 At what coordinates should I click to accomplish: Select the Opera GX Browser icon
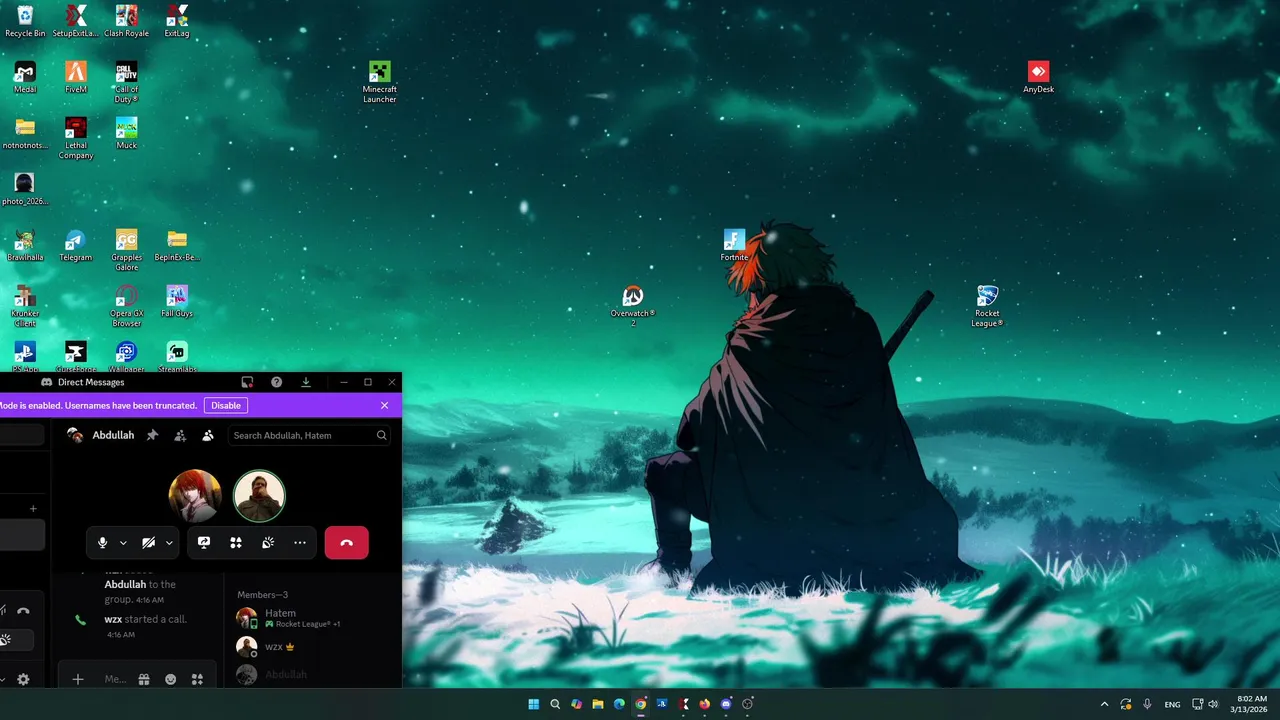(x=126, y=306)
